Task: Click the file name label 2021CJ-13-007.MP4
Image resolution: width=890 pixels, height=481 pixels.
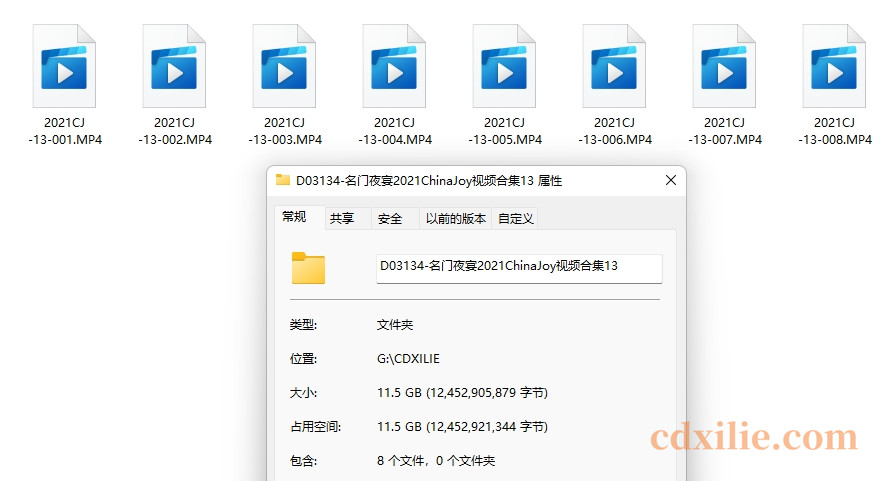Action: (725, 131)
